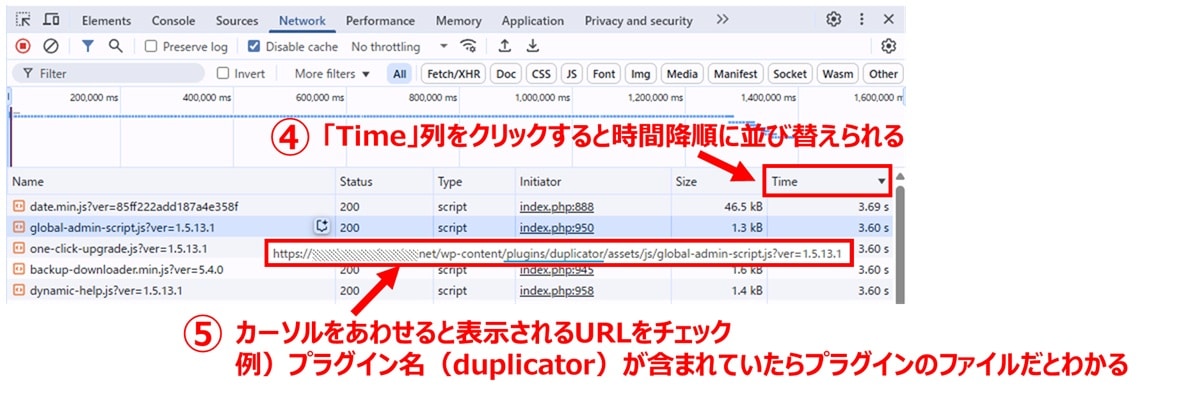Click the inspect element picker icon

pos(24,20)
